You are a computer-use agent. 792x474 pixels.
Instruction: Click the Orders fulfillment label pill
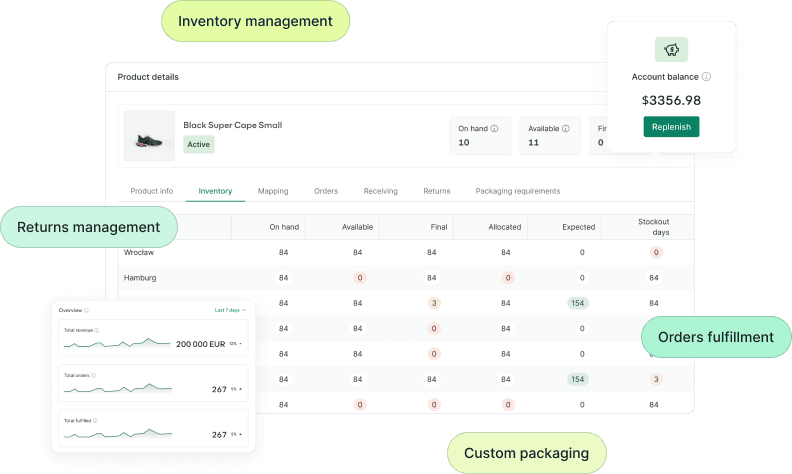716,337
